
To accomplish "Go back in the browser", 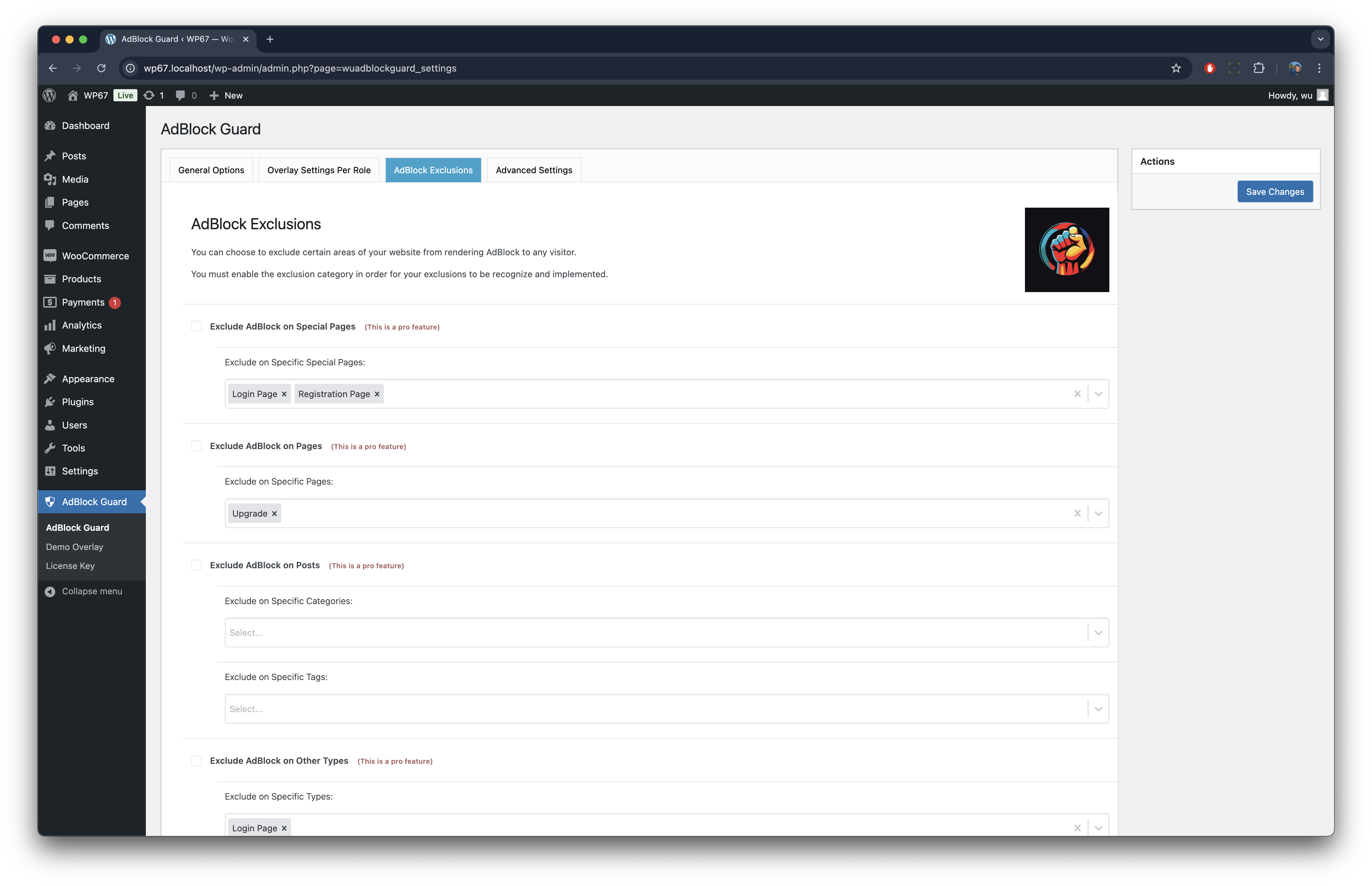I will click(52, 69).
